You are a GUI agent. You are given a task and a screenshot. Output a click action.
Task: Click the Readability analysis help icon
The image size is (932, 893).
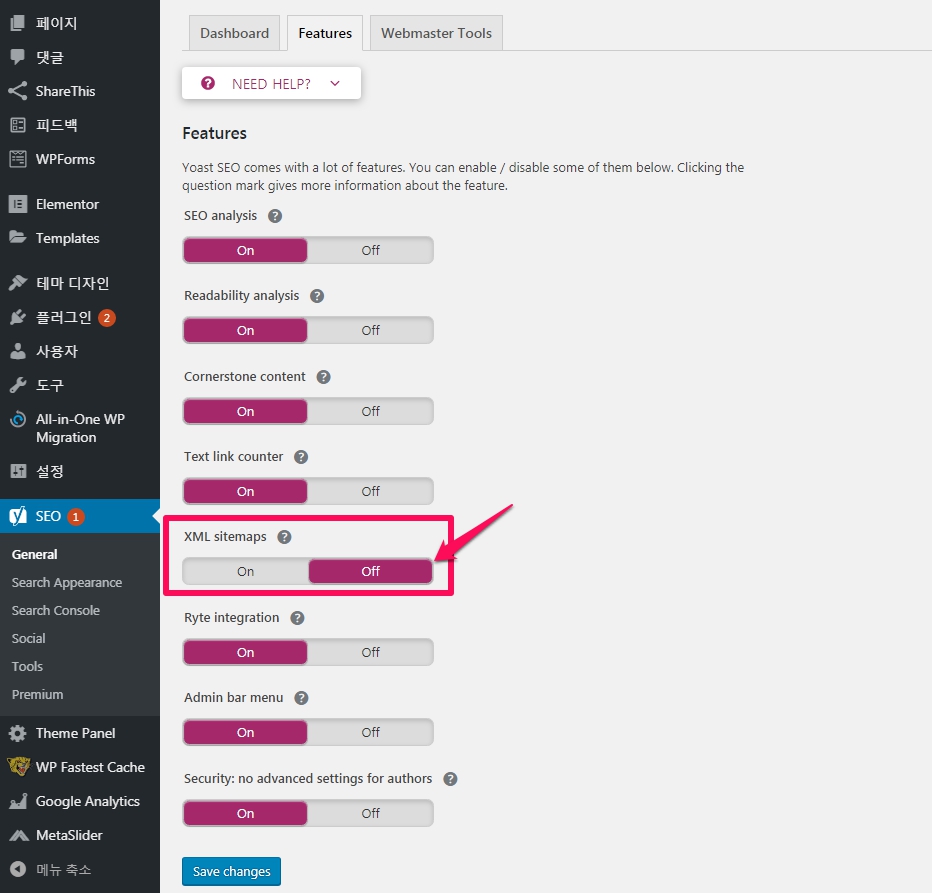(317, 296)
